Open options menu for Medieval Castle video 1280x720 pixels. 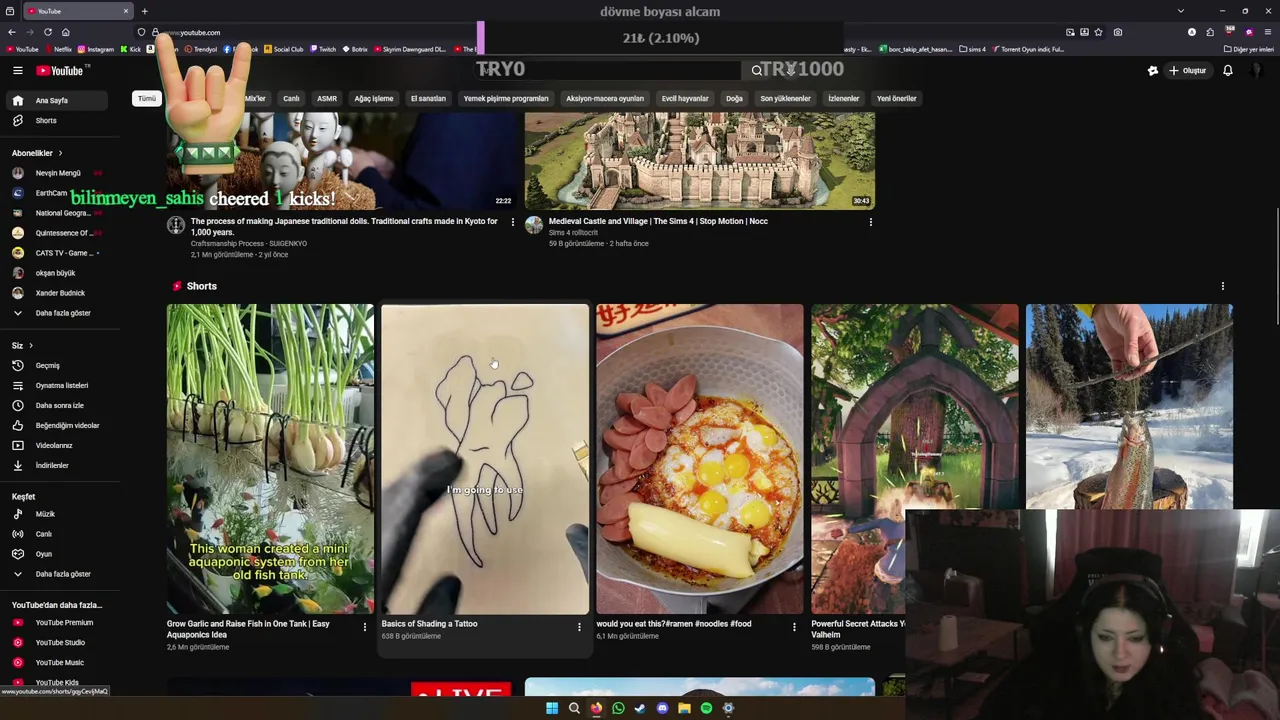pyautogui.click(x=870, y=222)
